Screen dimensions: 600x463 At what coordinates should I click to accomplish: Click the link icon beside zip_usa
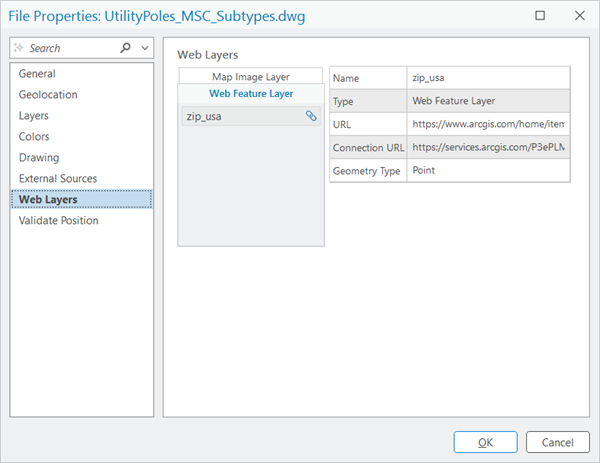[311, 117]
